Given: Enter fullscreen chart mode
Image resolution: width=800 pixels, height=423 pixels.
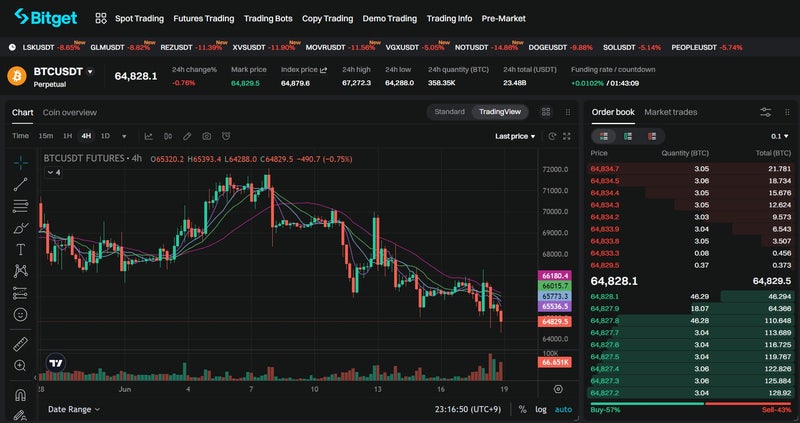Looking at the screenshot, I should pyautogui.click(x=567, y=136).
